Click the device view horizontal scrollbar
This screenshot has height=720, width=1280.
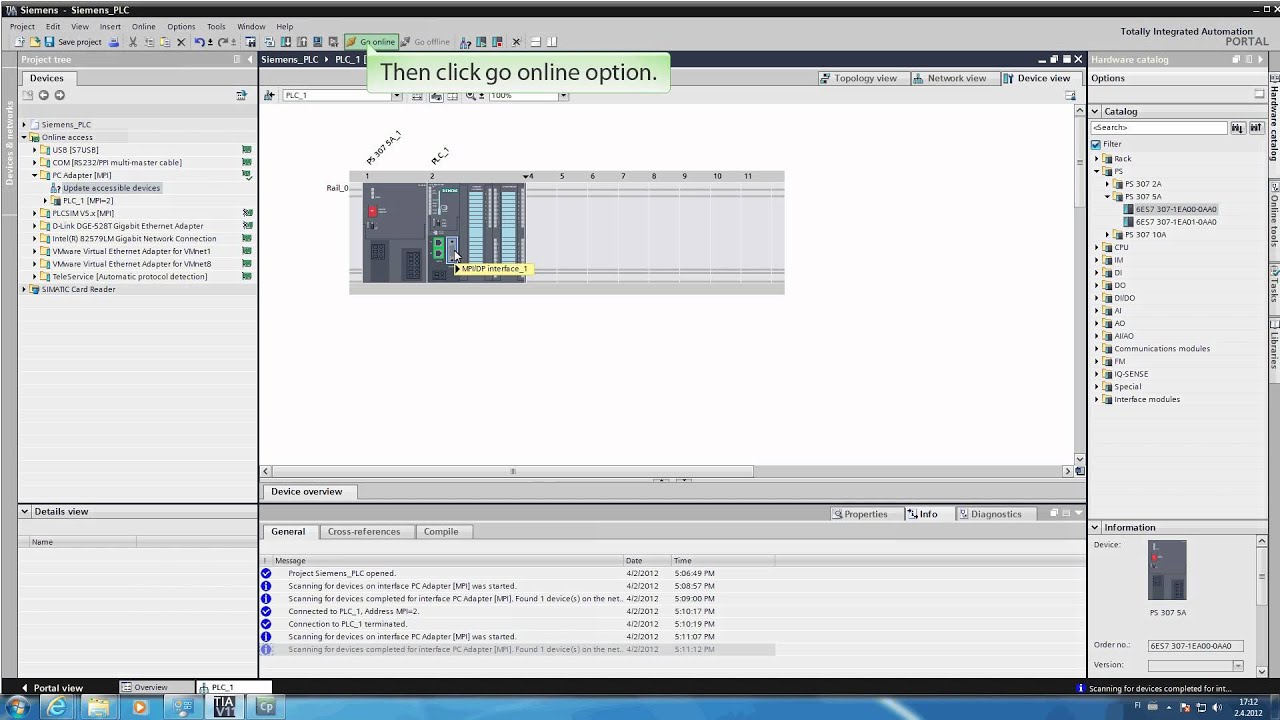point(513,471)
